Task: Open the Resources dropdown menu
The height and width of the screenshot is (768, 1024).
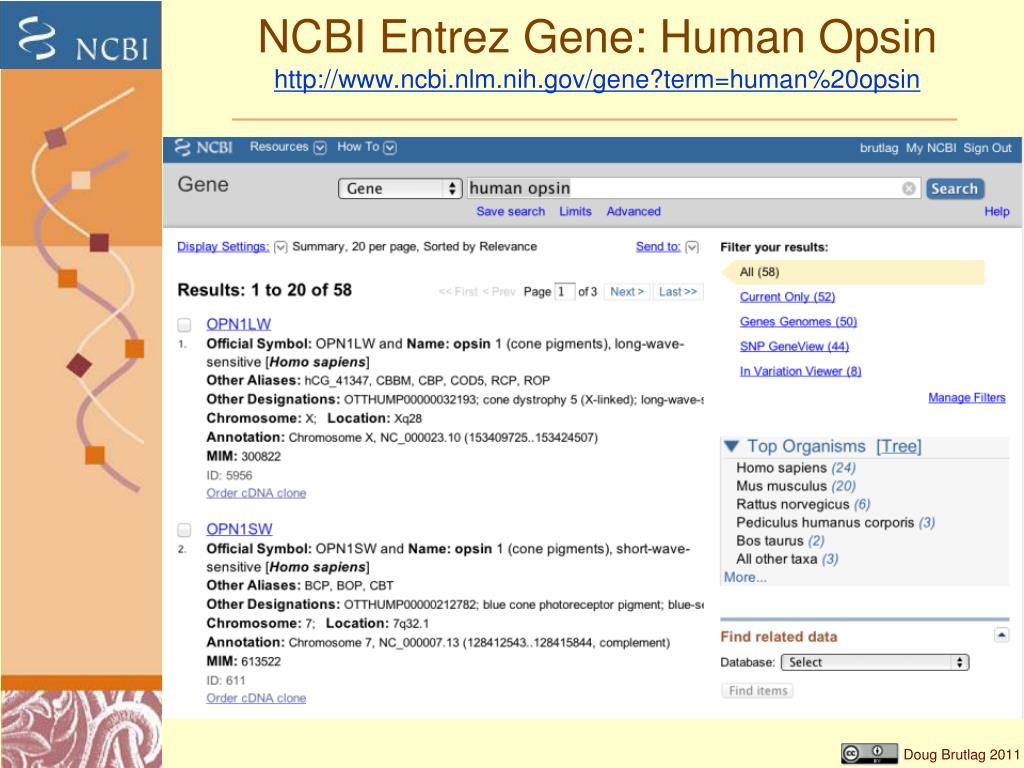Action: pos(287,147)
